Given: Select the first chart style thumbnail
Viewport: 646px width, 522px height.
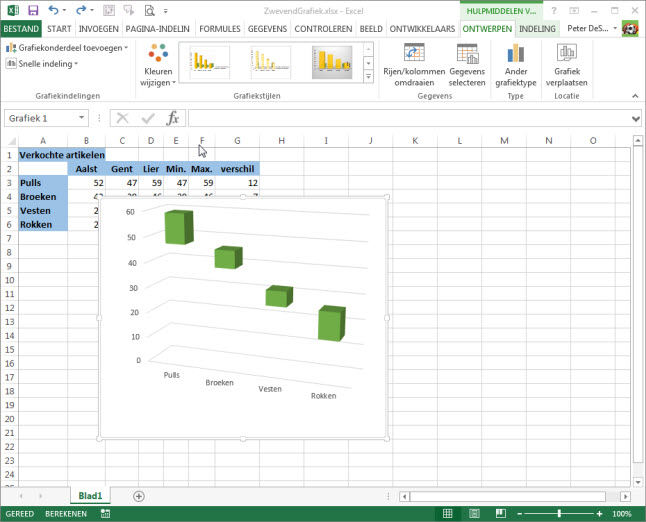Looking at the screenshot, I should coord(209,63).
